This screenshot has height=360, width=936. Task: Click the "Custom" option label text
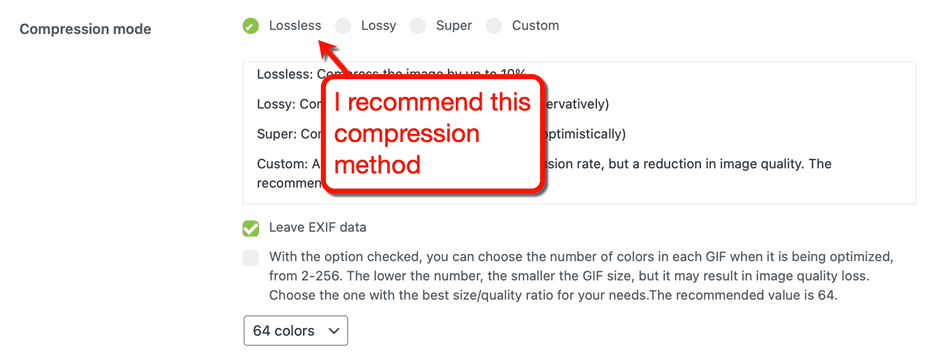pos(535,26)
